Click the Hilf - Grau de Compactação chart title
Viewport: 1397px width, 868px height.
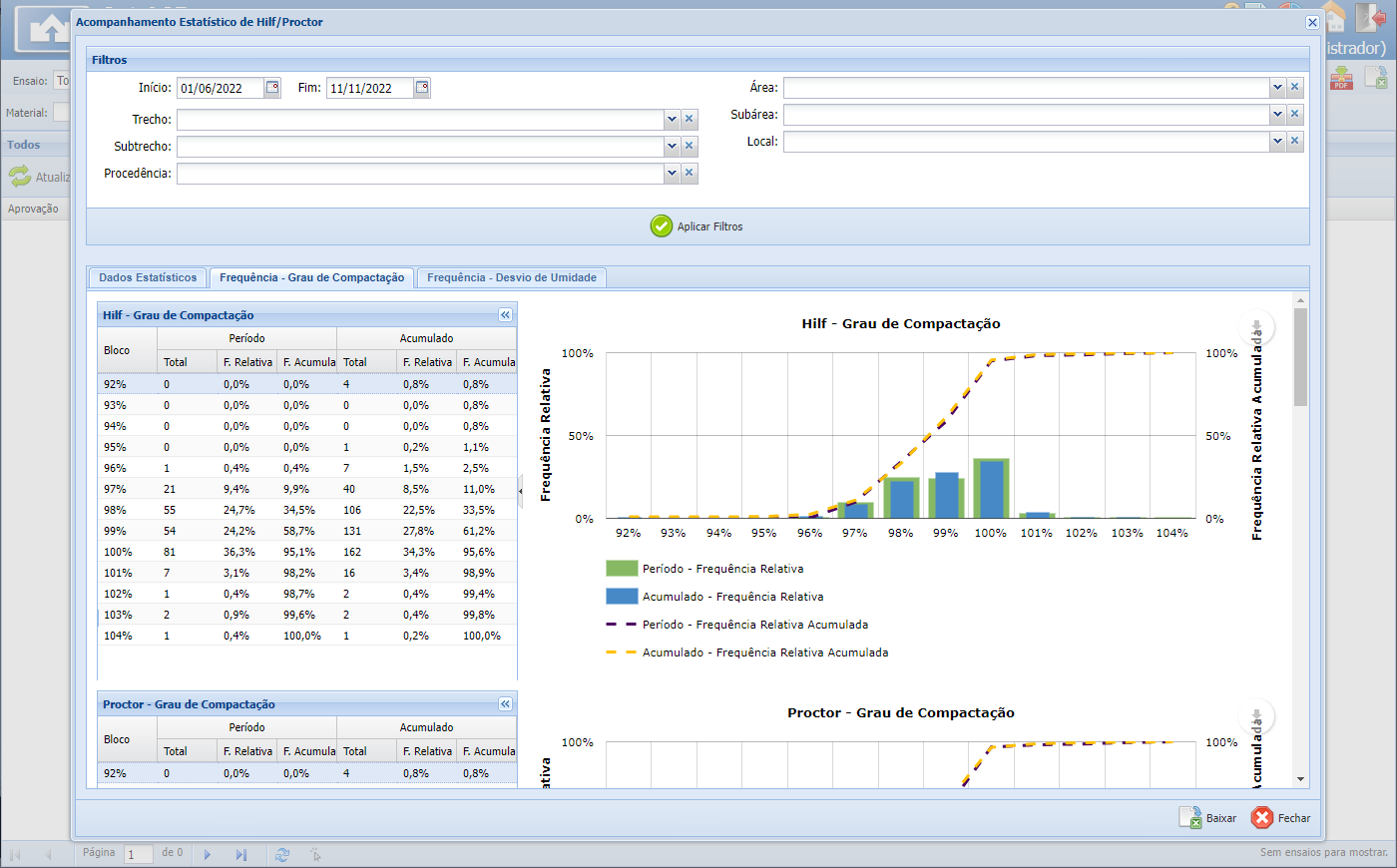click(x=901, y=324)
